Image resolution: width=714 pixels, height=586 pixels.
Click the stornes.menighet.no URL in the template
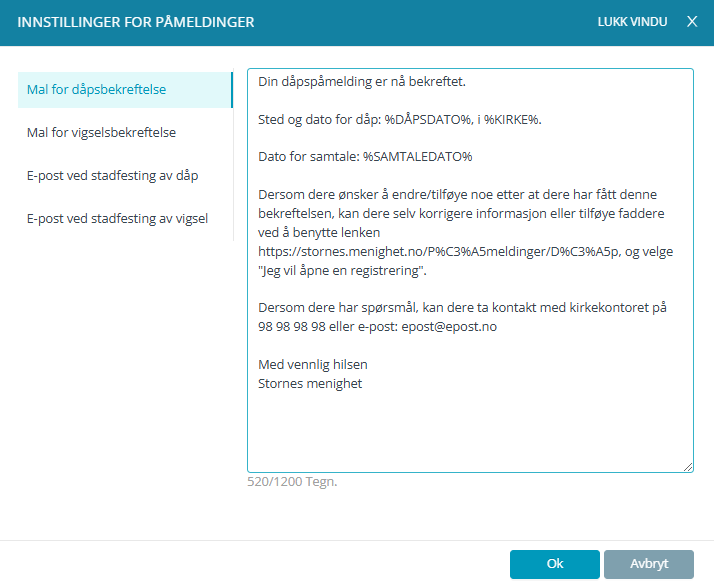439,251
